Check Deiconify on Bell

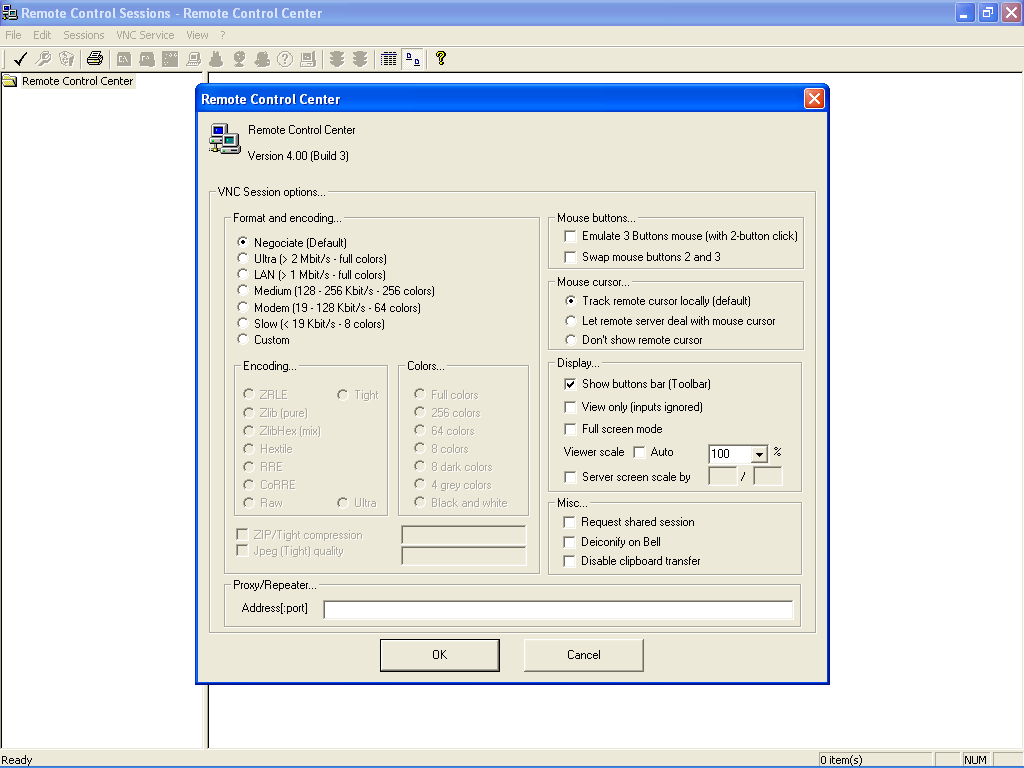[569, 542]
